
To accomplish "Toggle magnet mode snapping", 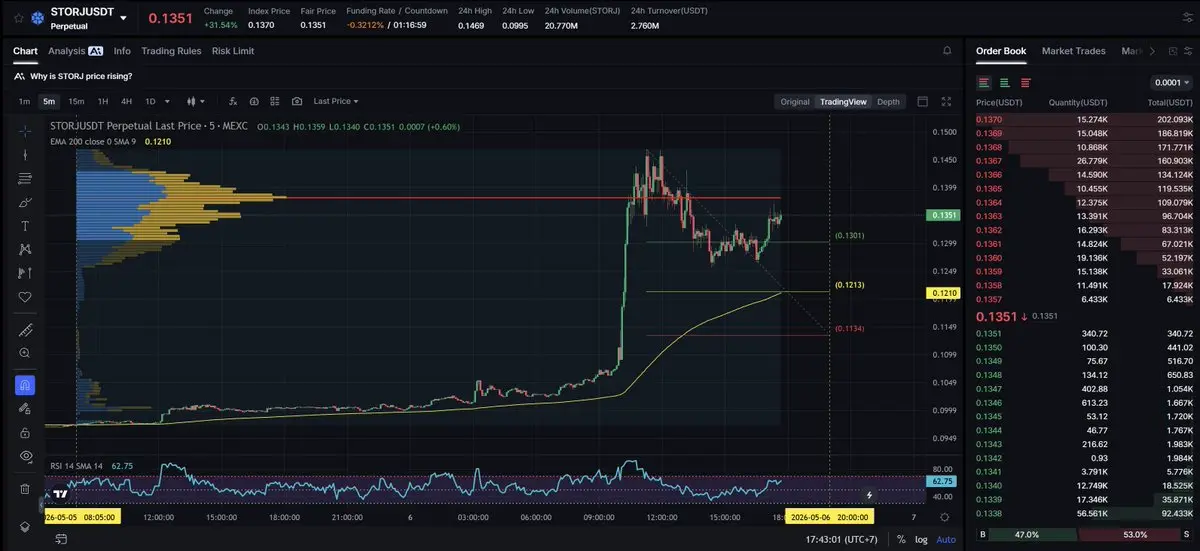I will (25, 385).
